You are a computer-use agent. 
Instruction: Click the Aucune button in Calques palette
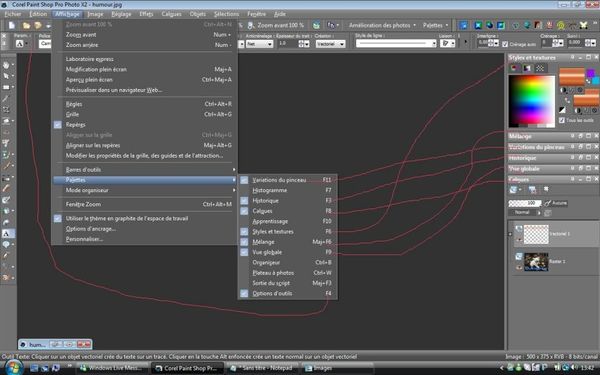point(556,203)
